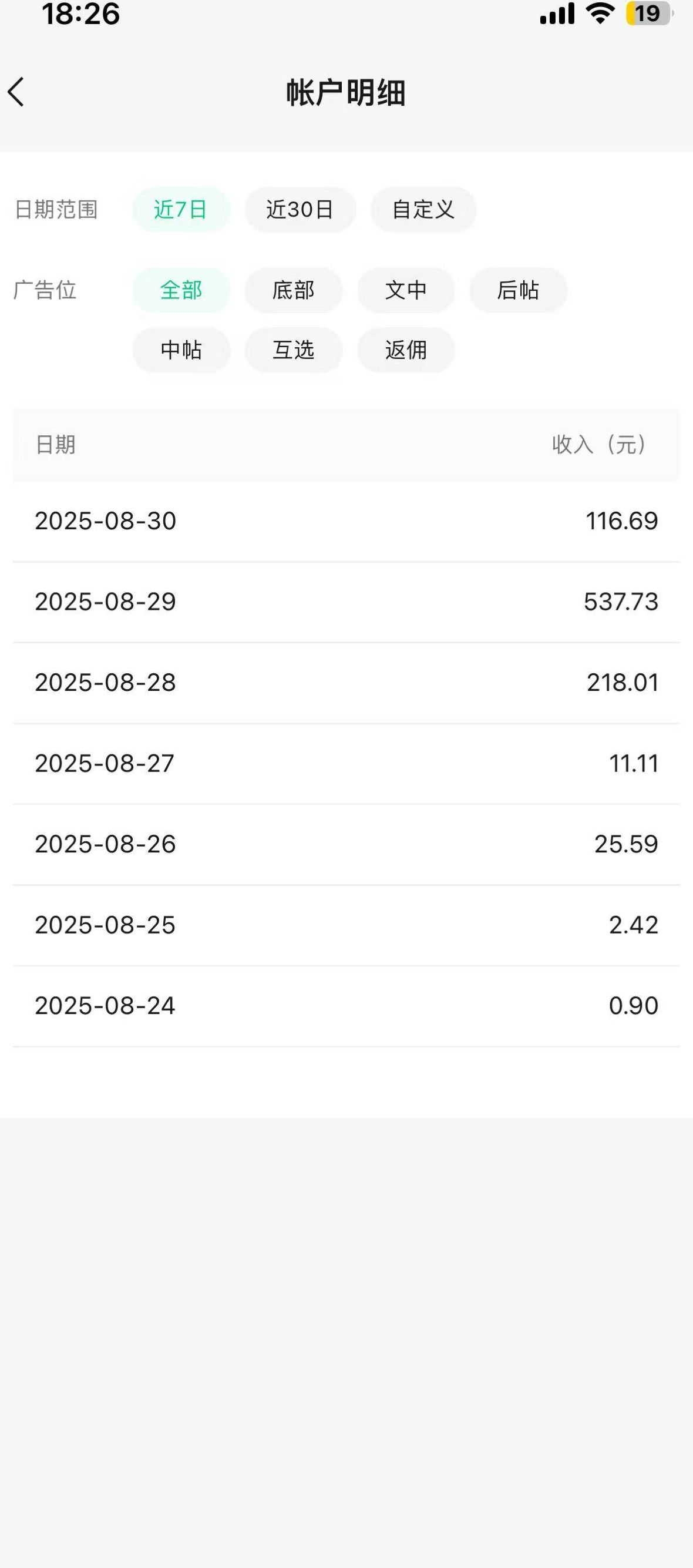Image resolution: width=693 pixels, height=1568 pixels.
Task: Tap the 日期 column header
Action: tap(55, 444)
